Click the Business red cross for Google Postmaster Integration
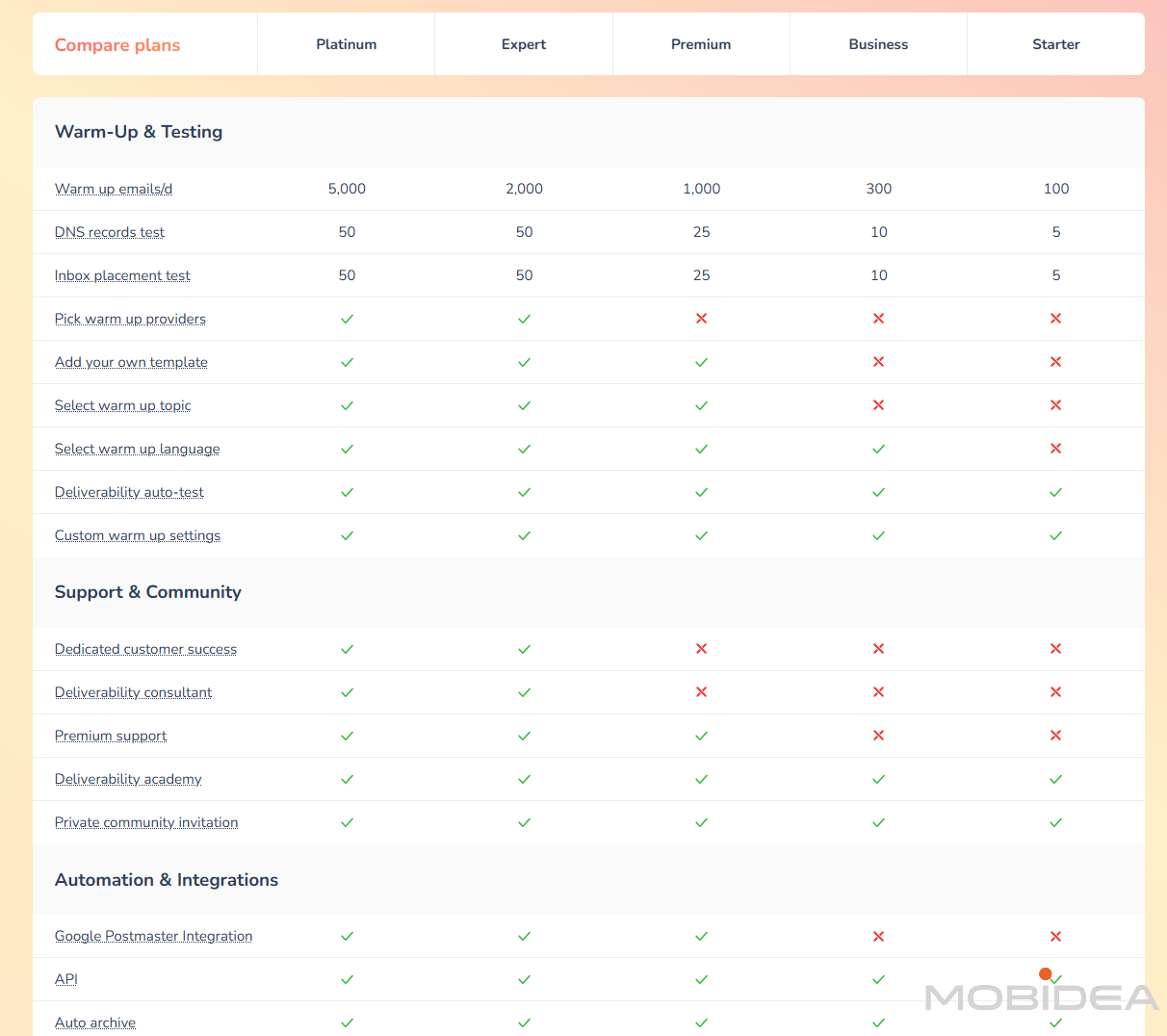The image size is (1167, 1036). click(x=878, y=936)
